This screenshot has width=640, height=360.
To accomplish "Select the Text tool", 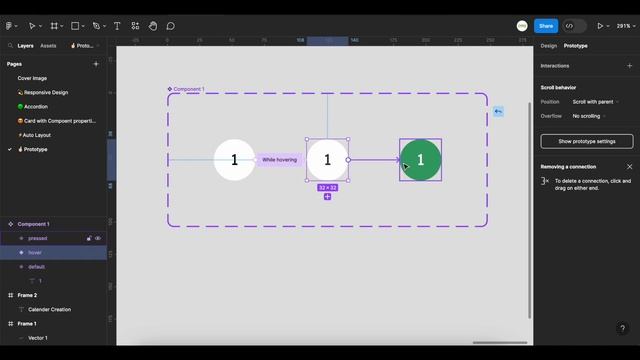I will (117, 26).
